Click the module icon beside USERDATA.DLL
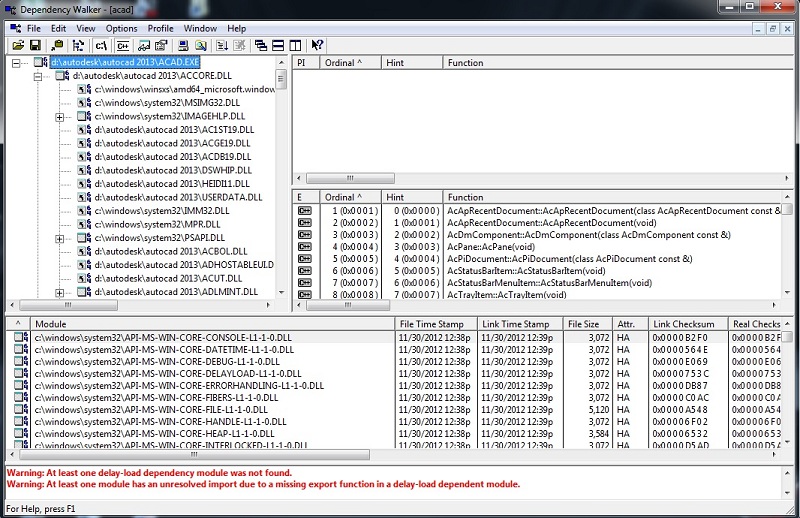The height and width of the screenshot is (518, 800). [84, 198]
